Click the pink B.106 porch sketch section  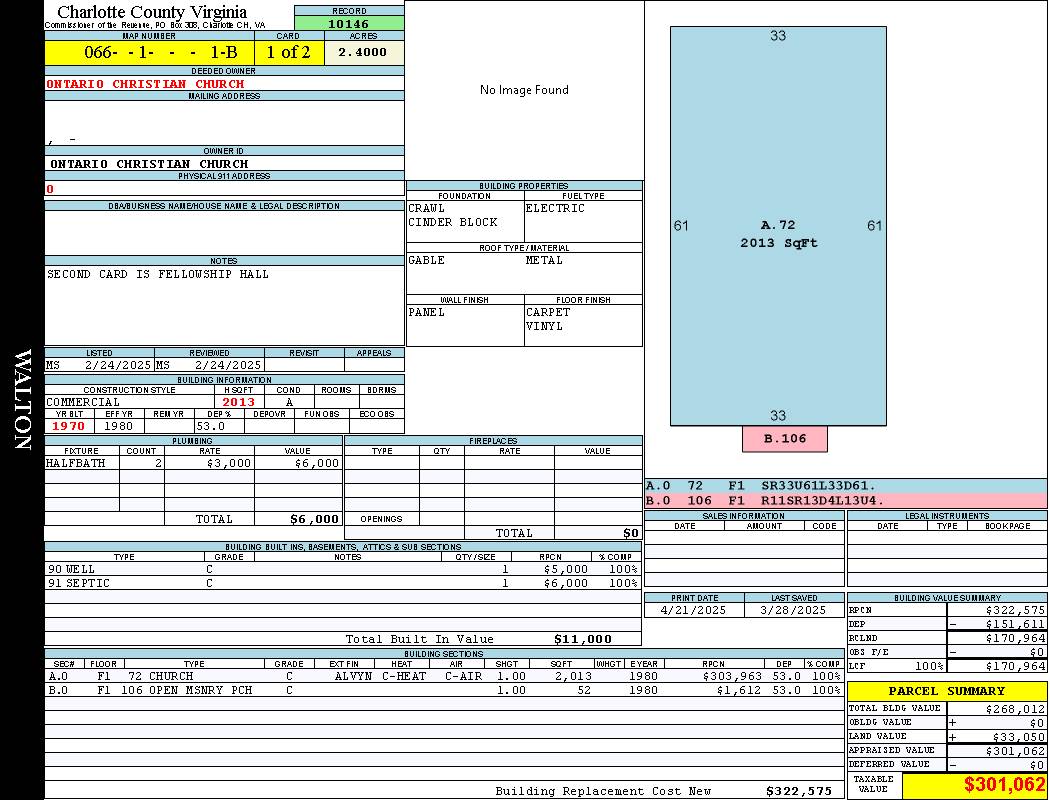[785, 439]
